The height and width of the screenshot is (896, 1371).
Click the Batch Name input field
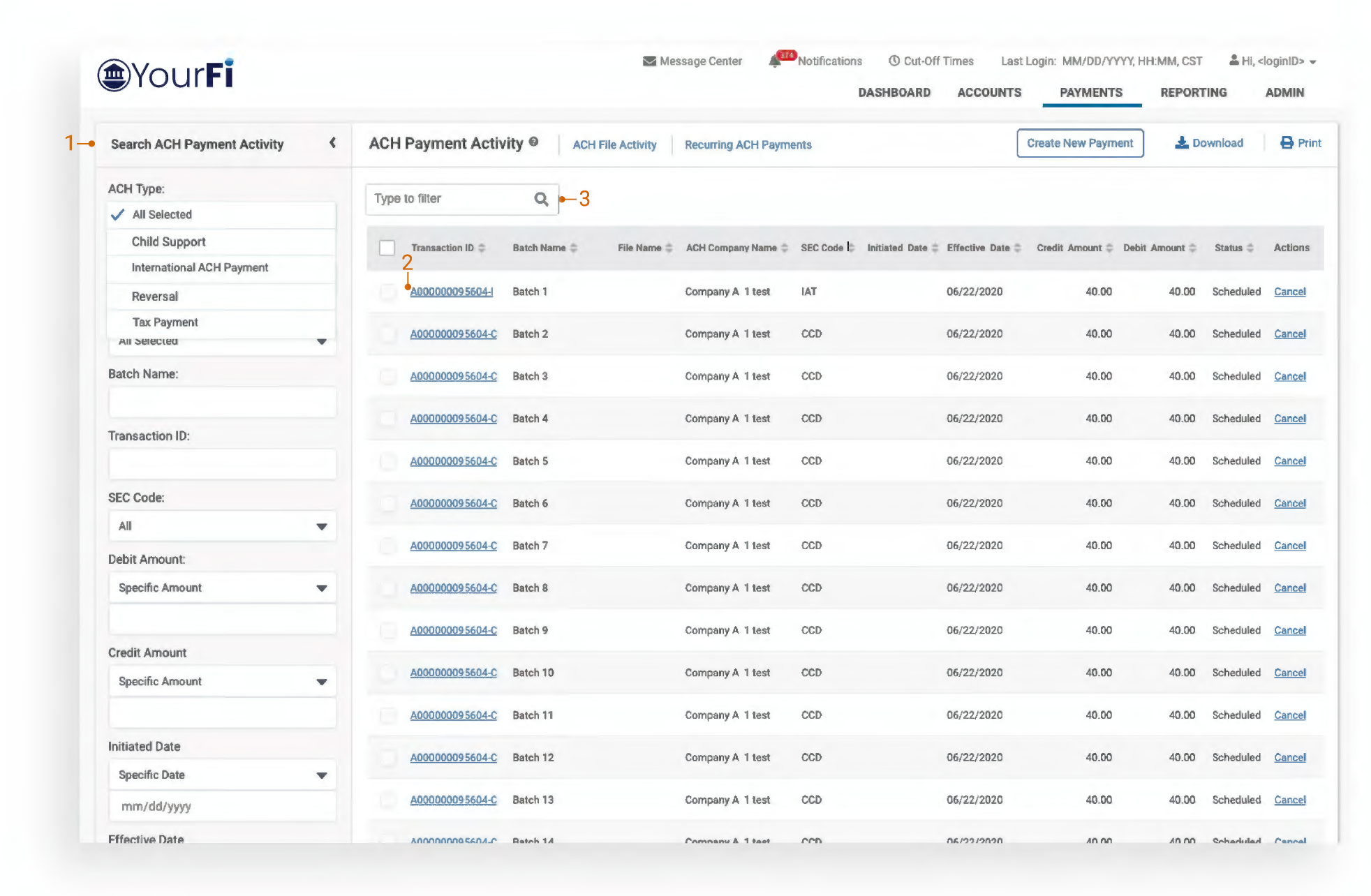[222, 403]
